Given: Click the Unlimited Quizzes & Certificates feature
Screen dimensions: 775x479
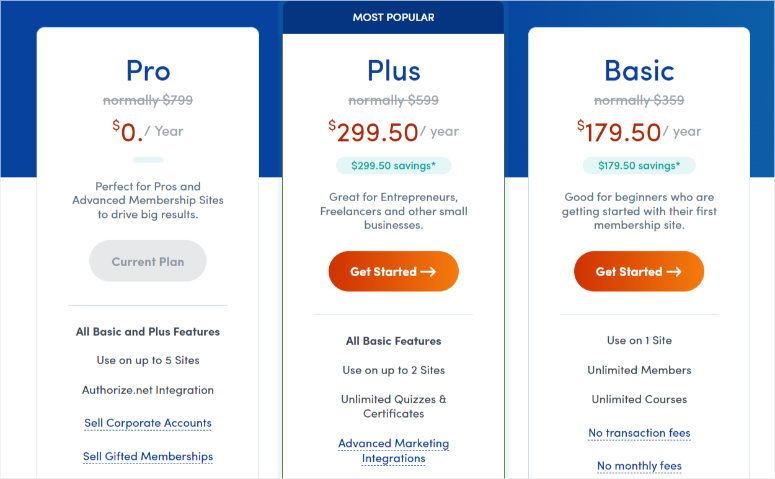Looking at the screenshot, I should [x=393, y=406].
